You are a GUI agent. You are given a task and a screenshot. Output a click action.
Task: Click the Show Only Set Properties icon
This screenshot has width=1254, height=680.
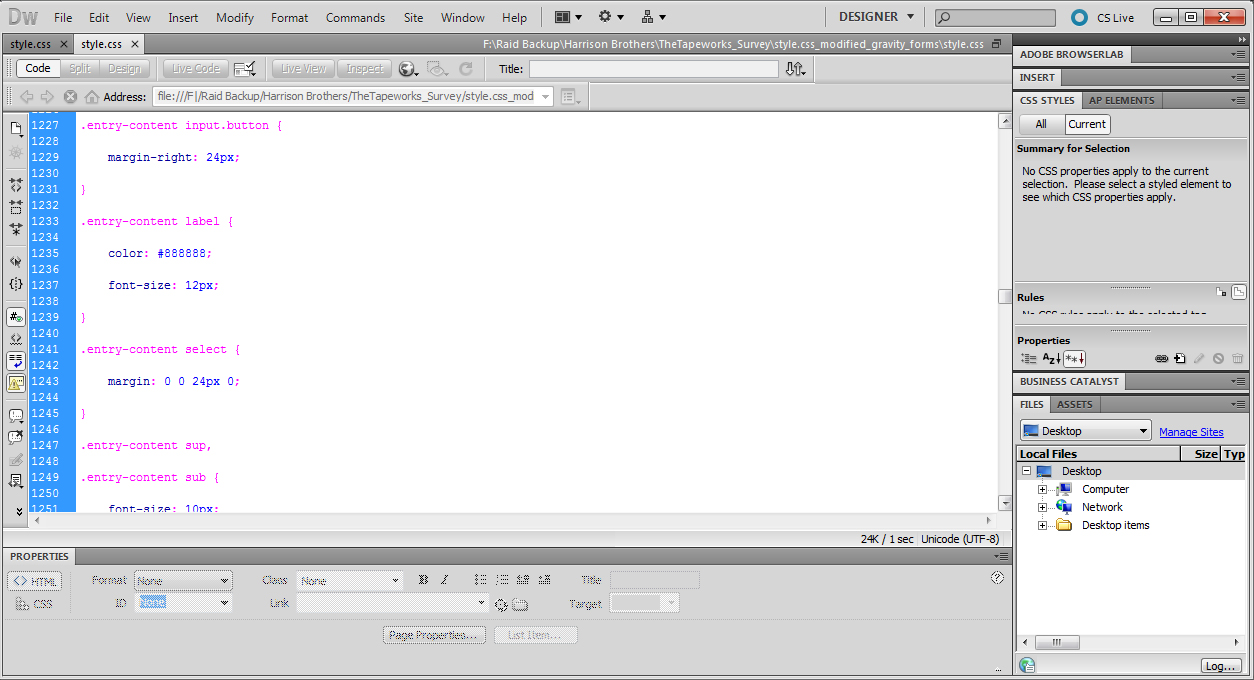[x=1074, y=358]
